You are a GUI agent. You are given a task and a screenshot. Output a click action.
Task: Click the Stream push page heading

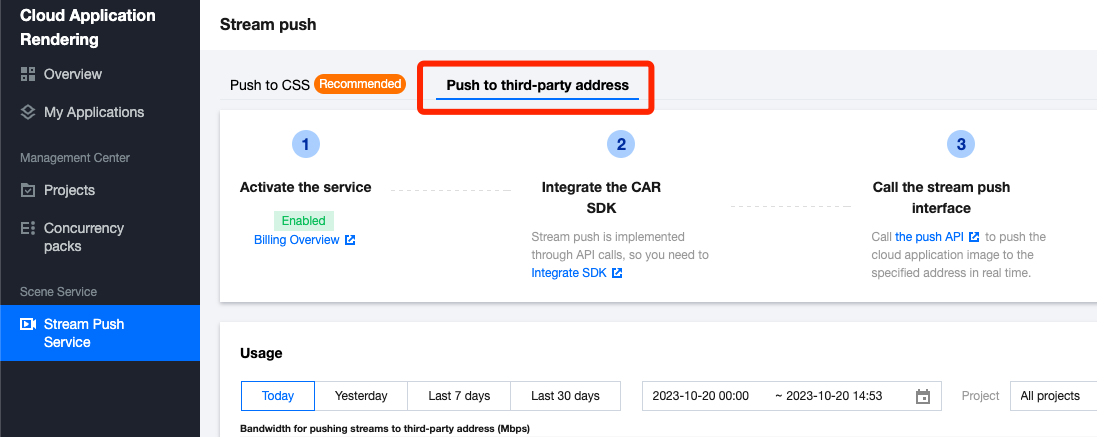(x=268, y=24)
